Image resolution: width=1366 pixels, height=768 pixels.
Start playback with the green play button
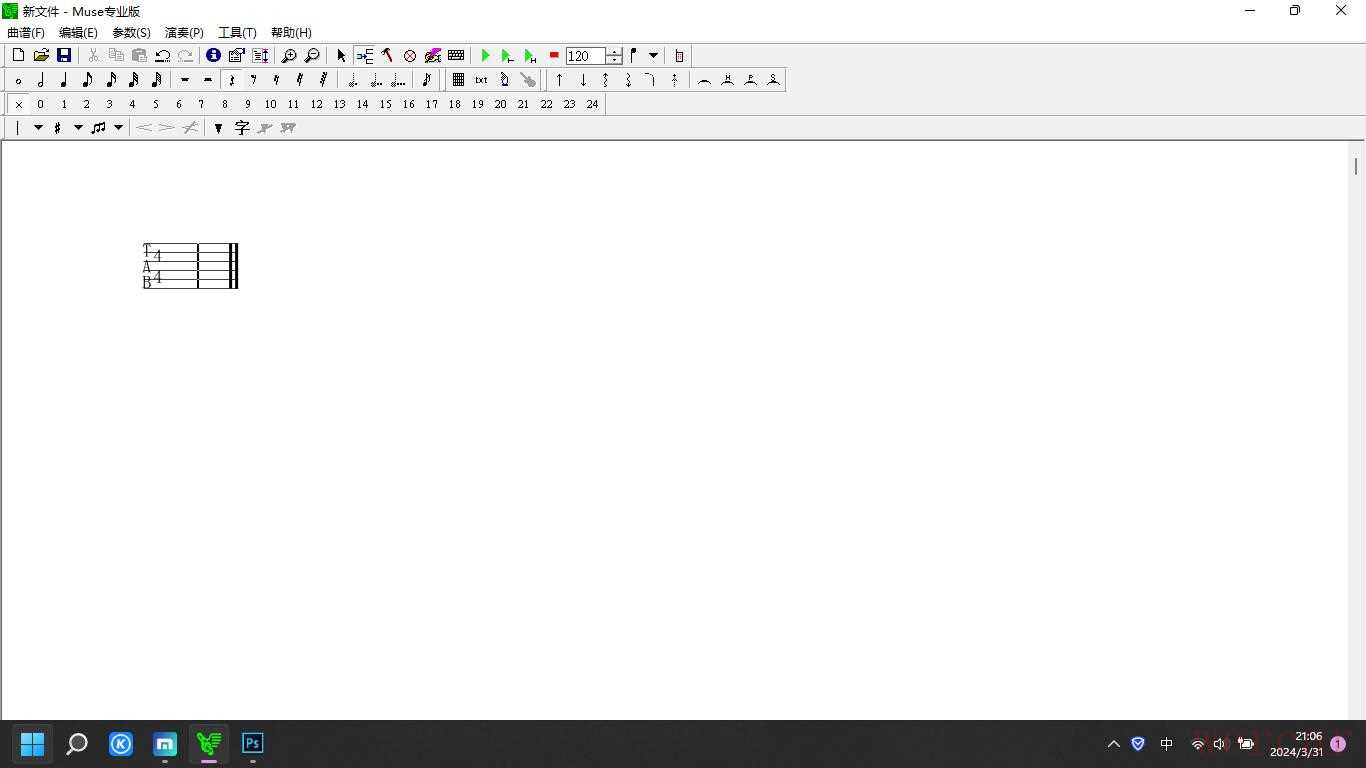485,56
